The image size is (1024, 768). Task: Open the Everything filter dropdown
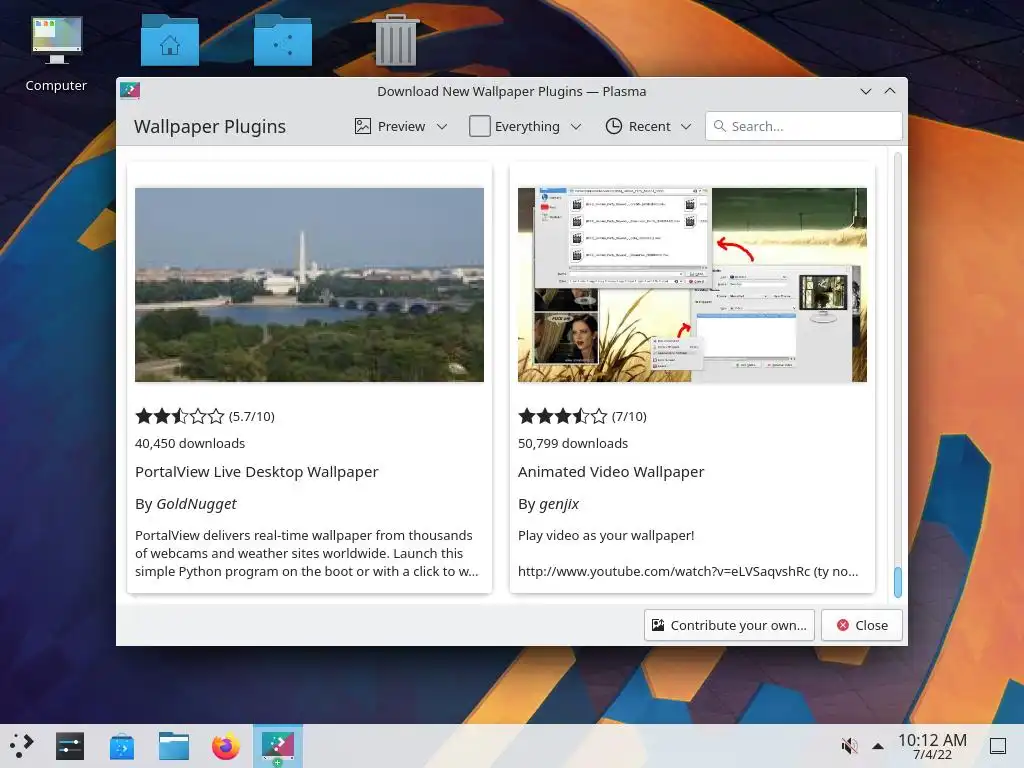(x=525, y=126)
